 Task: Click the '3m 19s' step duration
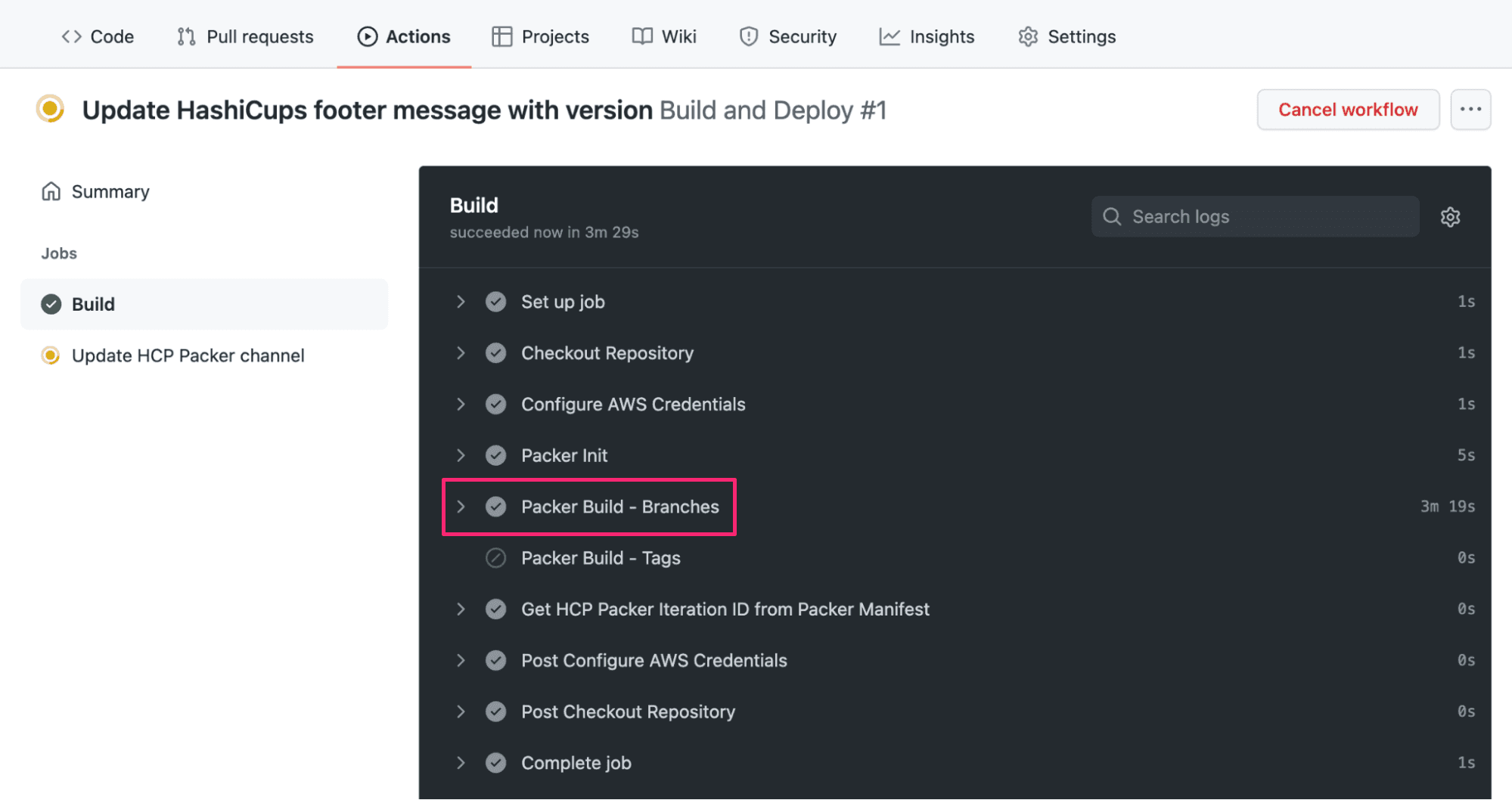pos(1448,507)
